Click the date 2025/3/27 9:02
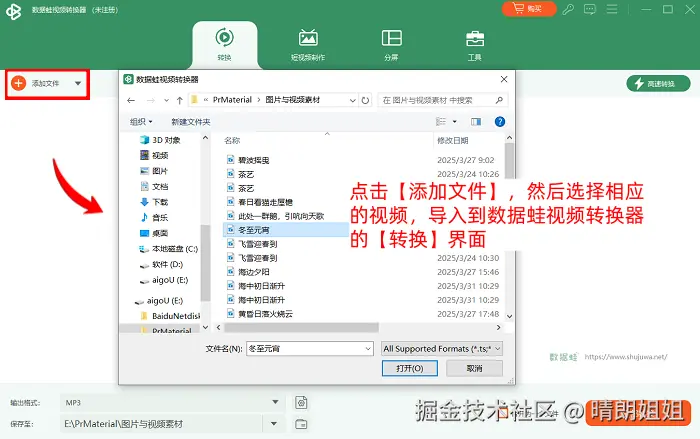The height and width of the screenshot is (439, 700). click(x=466, y=160)
